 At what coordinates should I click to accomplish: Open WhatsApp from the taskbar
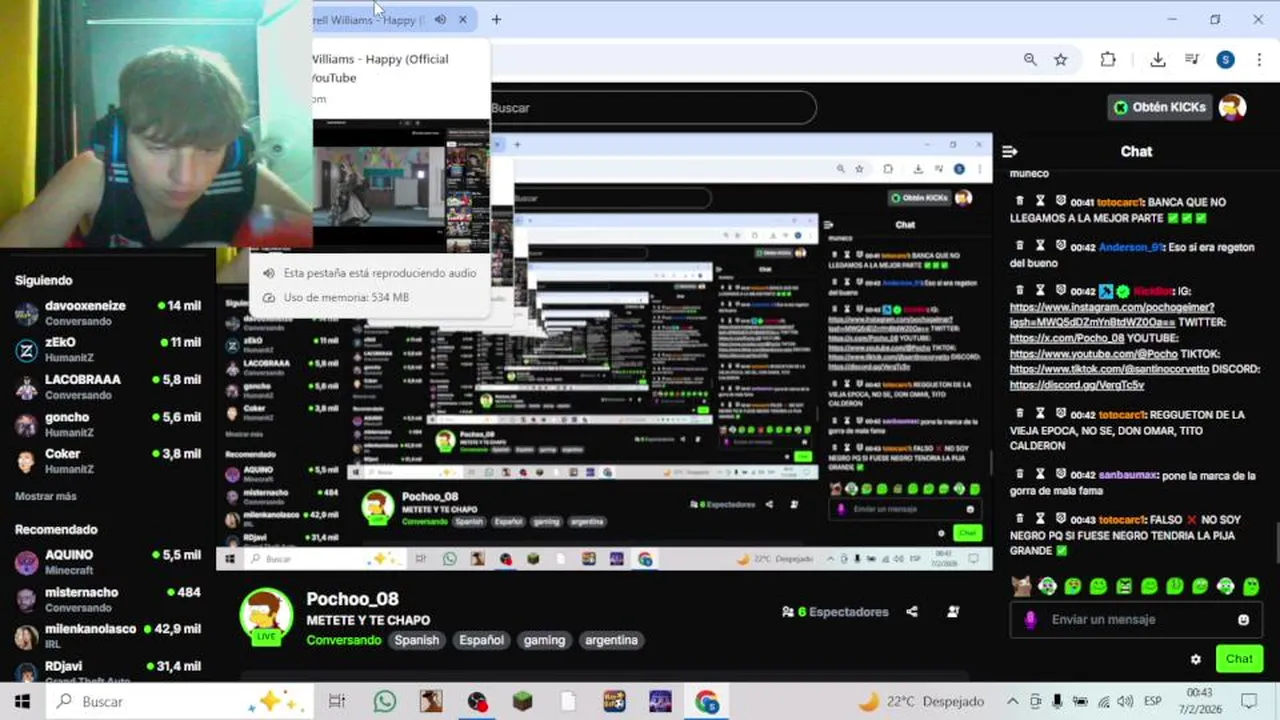(385, 702)
